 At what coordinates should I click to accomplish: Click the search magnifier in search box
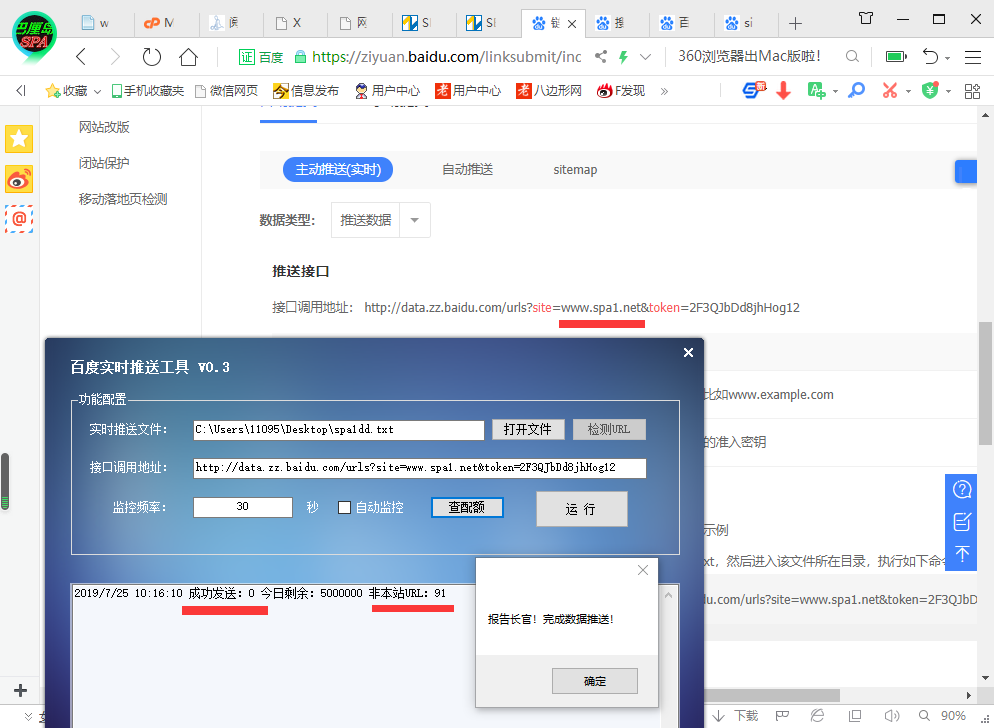[x=853, y=56]
